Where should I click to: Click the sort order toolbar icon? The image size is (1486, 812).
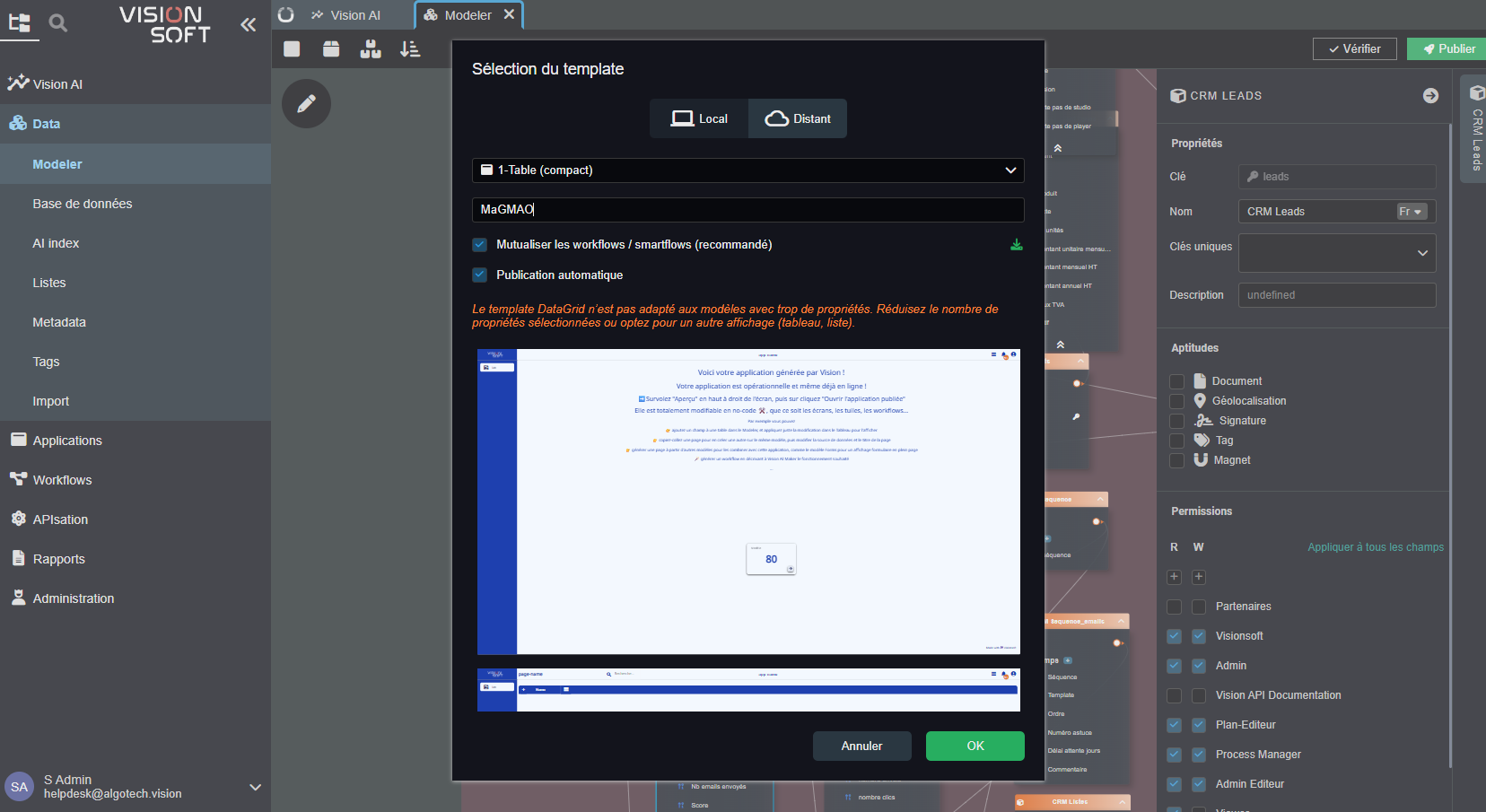pos(410,49)
